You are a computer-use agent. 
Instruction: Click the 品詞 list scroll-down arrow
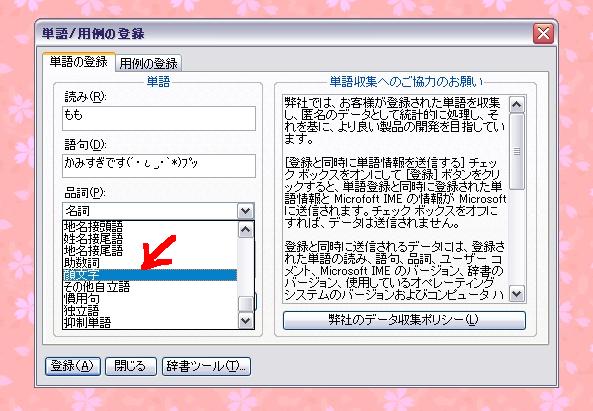pos(246,321)
